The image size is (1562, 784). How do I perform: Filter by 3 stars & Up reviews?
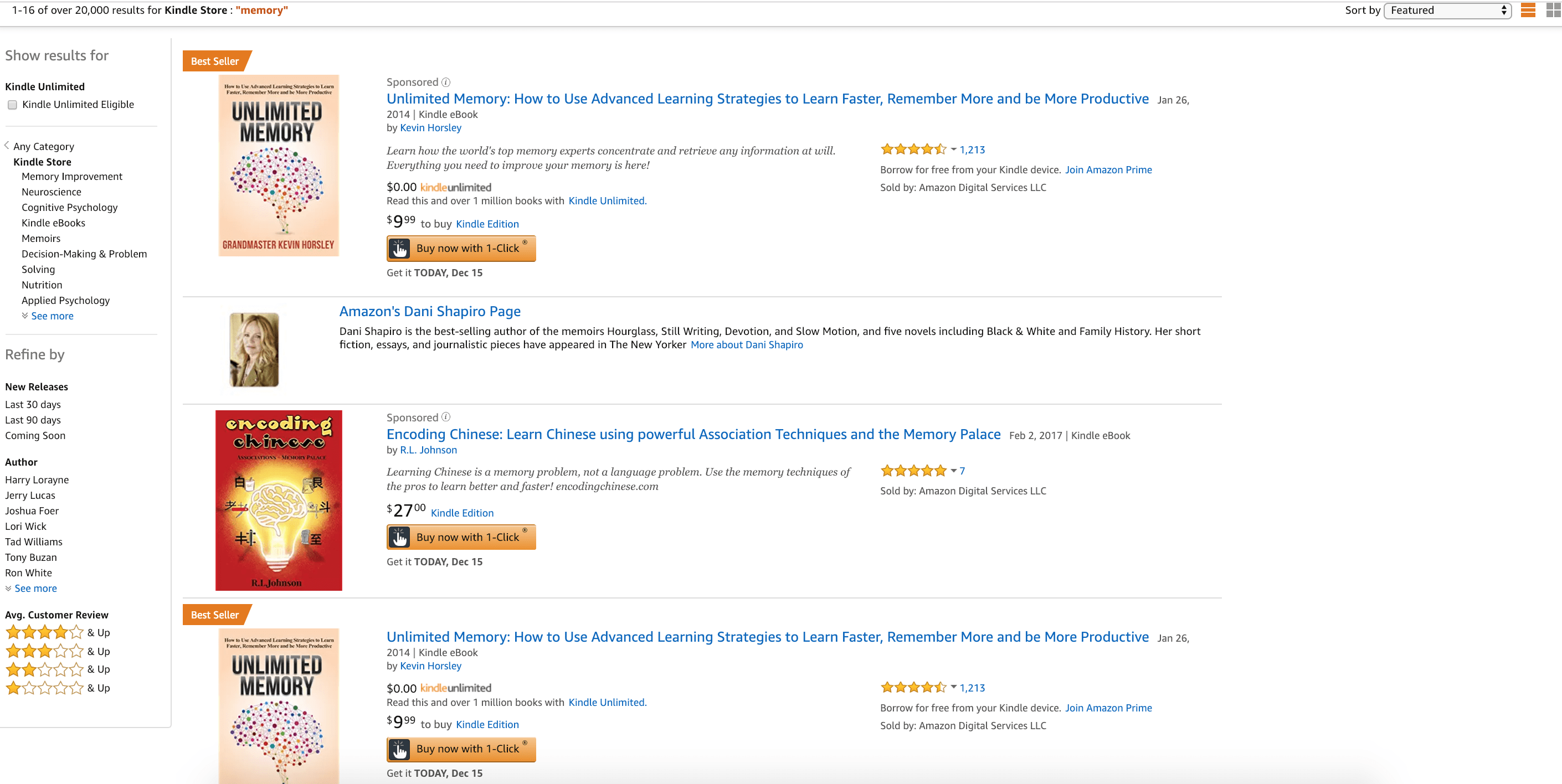58,651
